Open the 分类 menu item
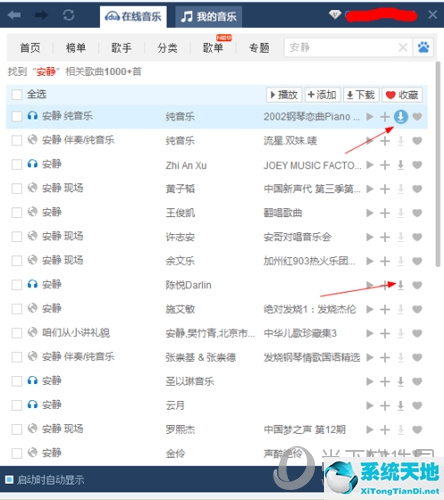 click(x=167, y=48)
